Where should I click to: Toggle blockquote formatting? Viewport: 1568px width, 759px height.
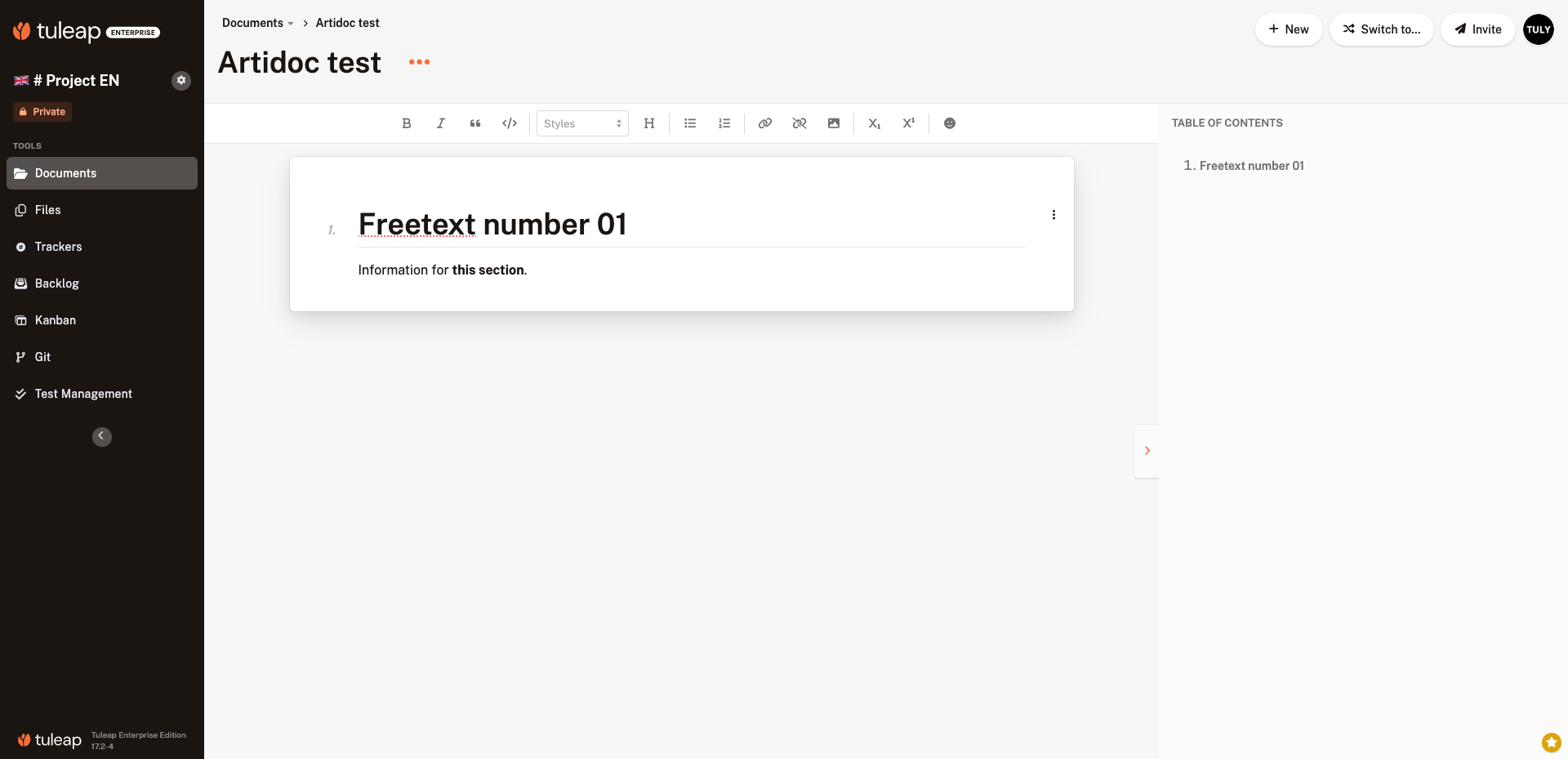pos(475,123)
